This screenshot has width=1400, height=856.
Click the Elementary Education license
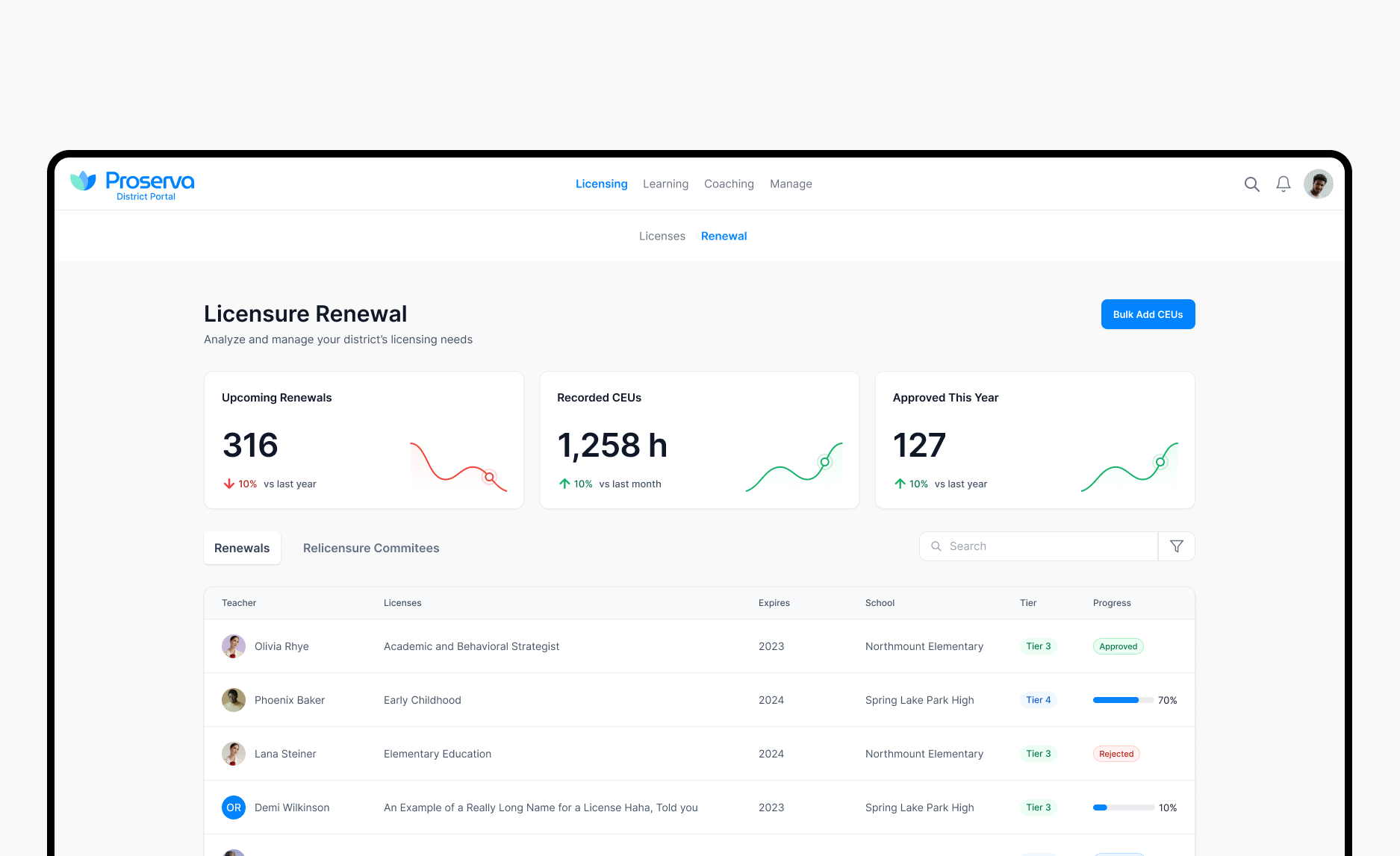pos(438,754)
